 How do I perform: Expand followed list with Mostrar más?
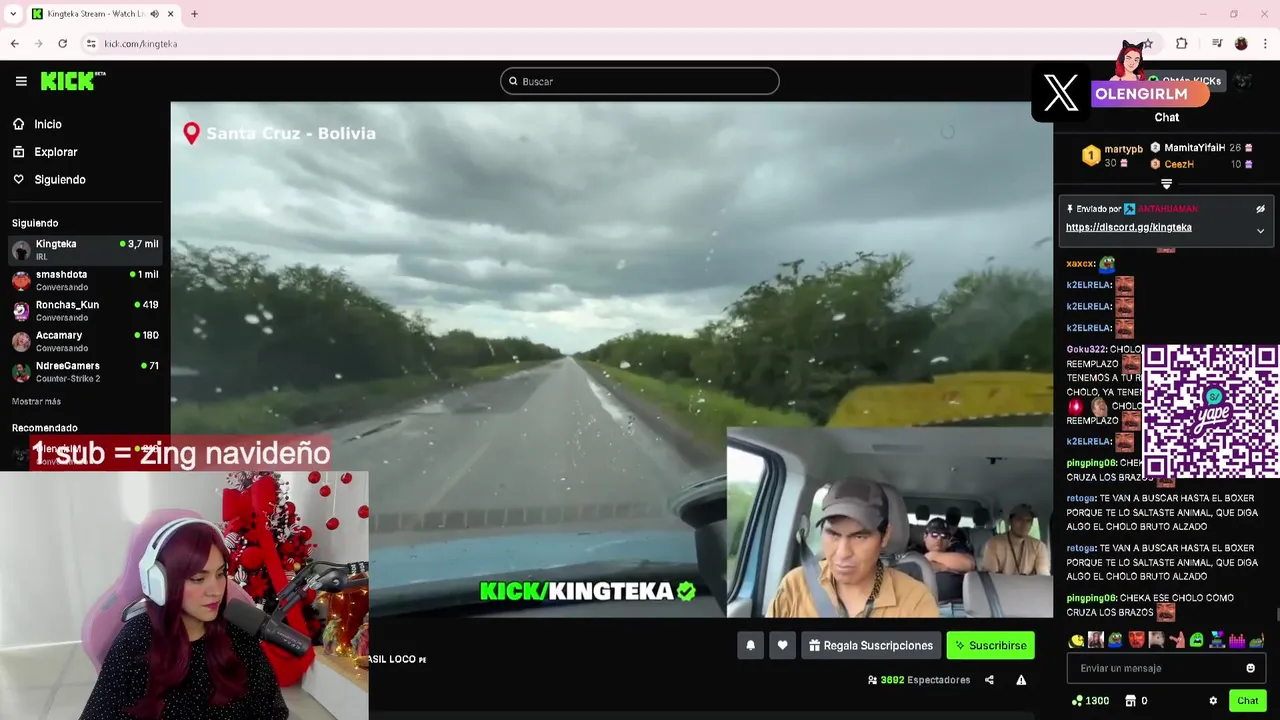(36, 401)
